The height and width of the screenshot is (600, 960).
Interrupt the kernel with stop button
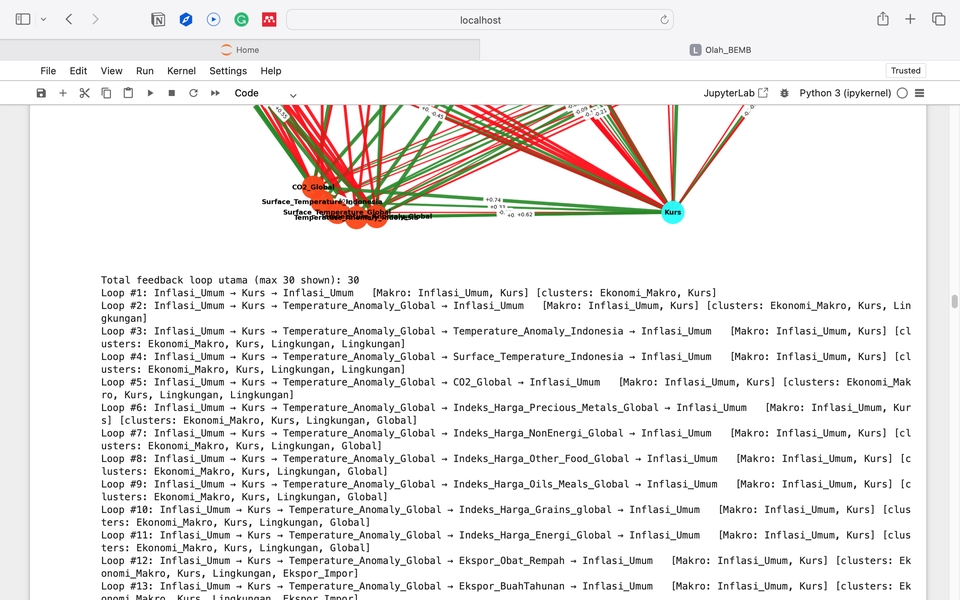click(172, 93)
